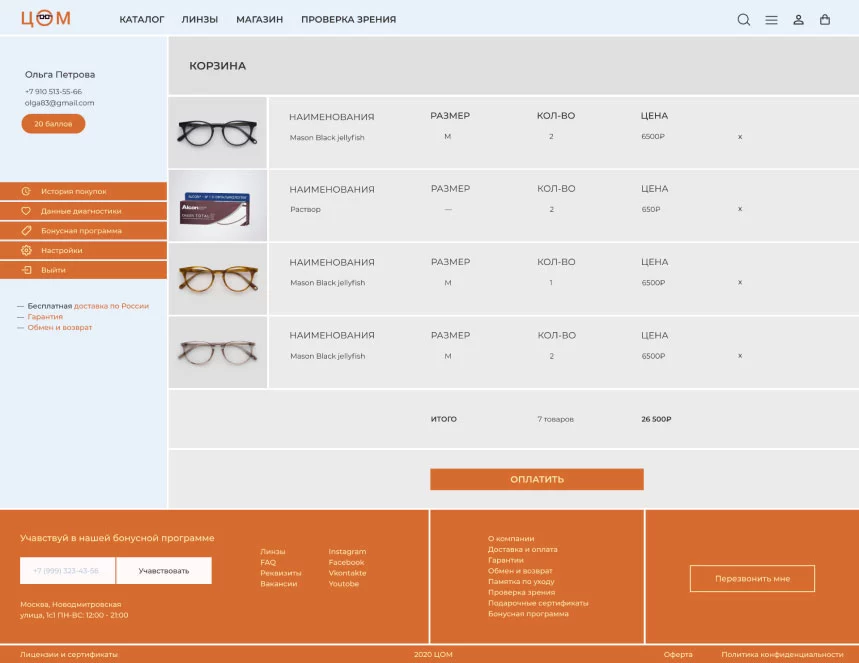The image size is (859, 663).
Task: Open Настройки in the sidebar
Action: point(83,250)
